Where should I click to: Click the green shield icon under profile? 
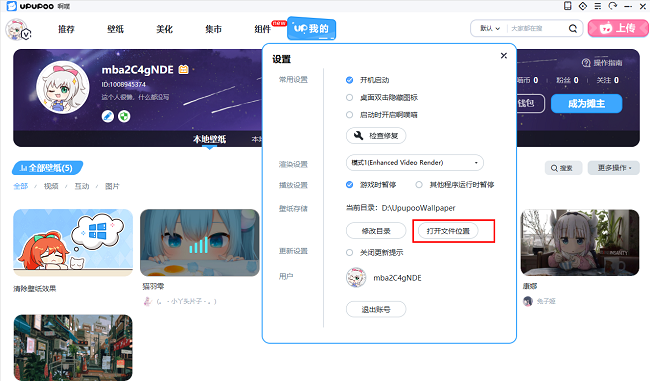124,116
